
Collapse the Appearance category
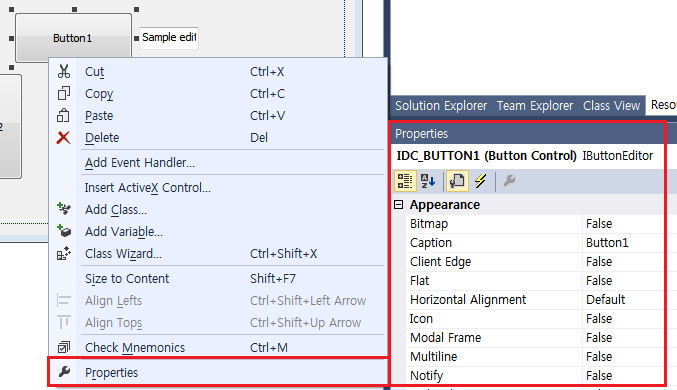[x=399, y=204]
